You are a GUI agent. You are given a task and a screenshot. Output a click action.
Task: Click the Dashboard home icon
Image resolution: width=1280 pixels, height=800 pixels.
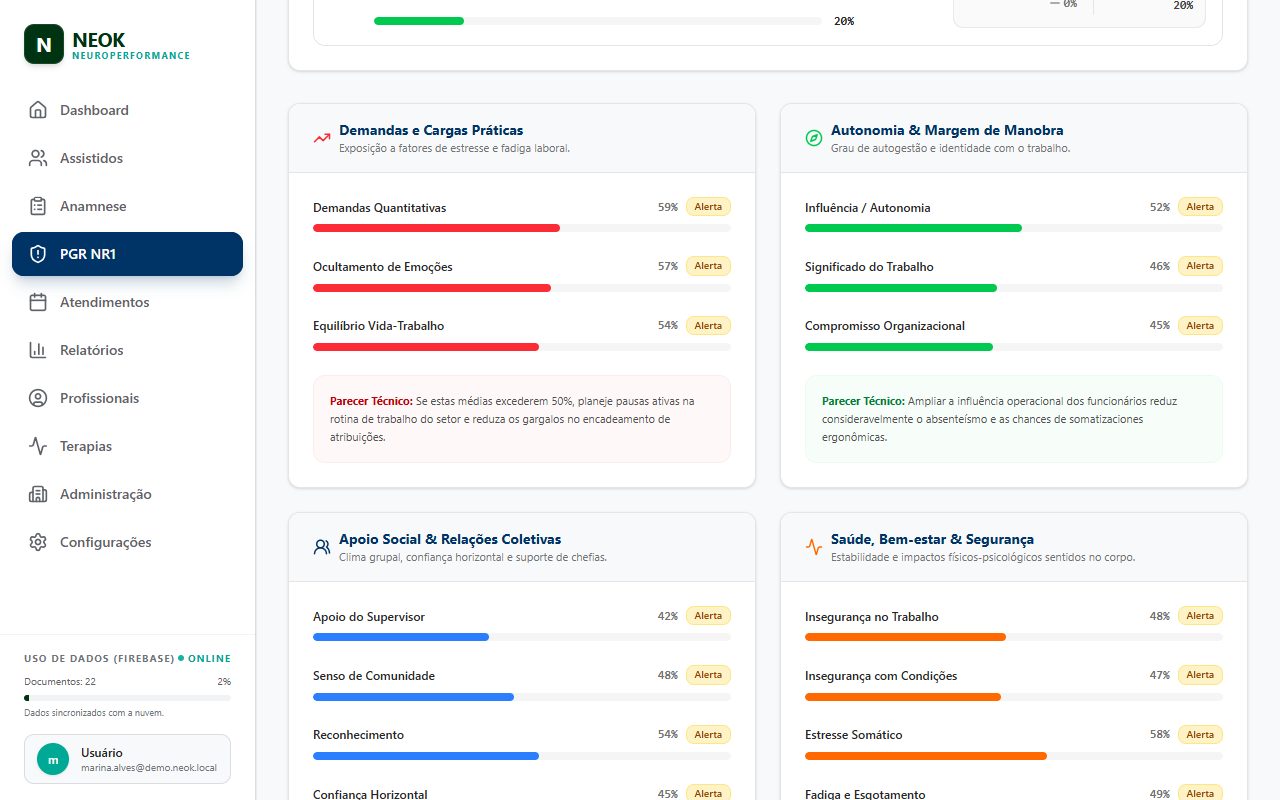pos(38,110)
